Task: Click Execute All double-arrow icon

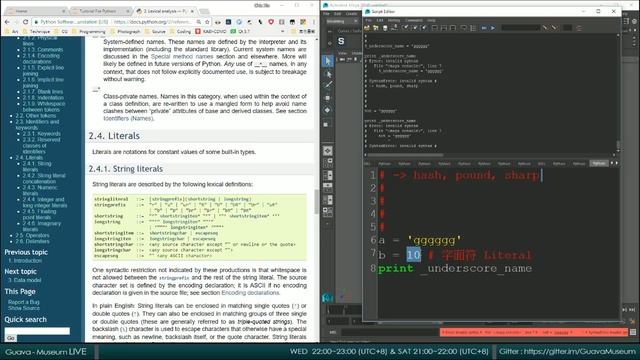Action: pos(484,28)
